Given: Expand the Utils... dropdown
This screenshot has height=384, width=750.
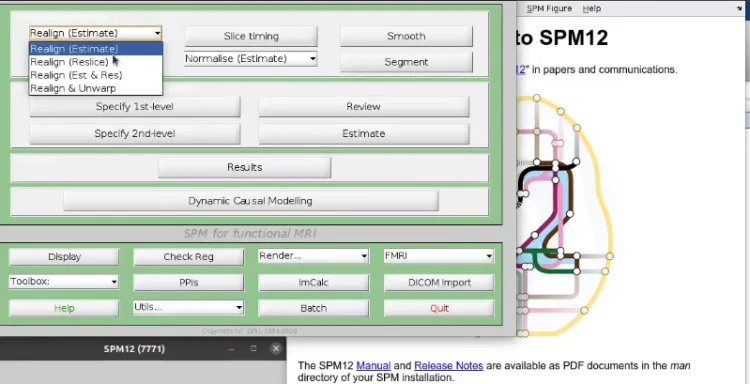Looking at the screenshot, I should [188, 307].
